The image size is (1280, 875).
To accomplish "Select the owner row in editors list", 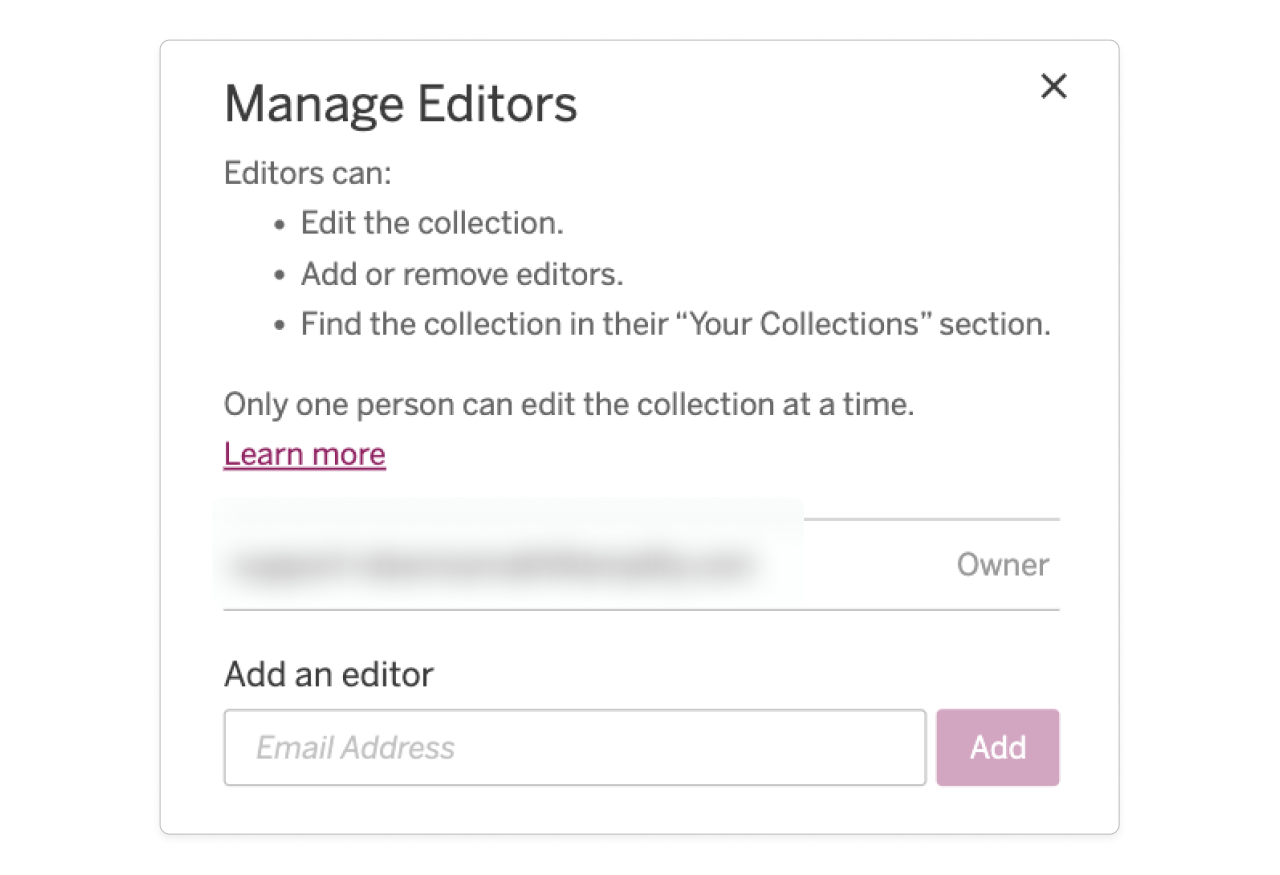I will click(x=640, y=564).
